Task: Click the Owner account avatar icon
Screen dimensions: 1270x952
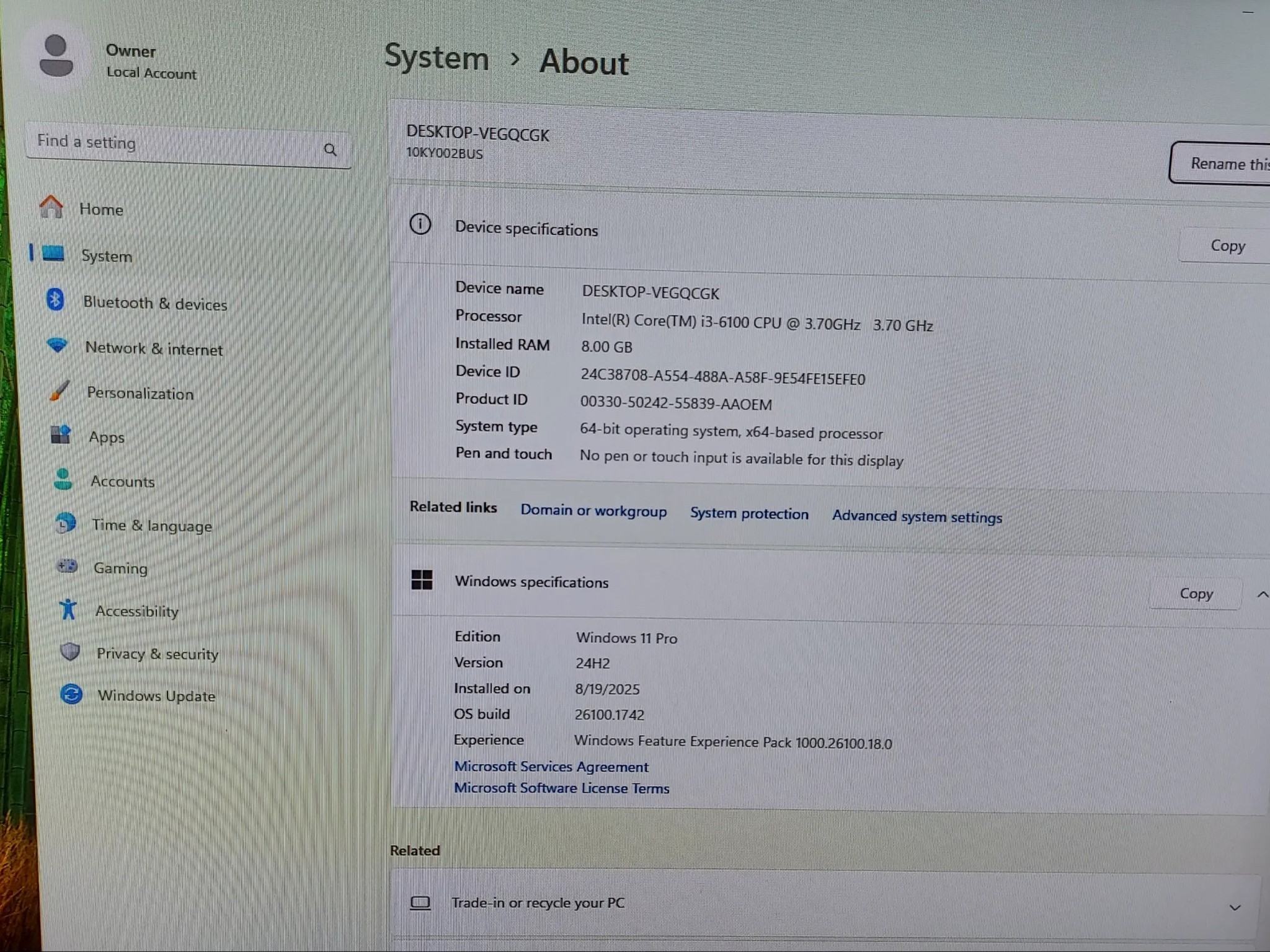Action: 56,56
